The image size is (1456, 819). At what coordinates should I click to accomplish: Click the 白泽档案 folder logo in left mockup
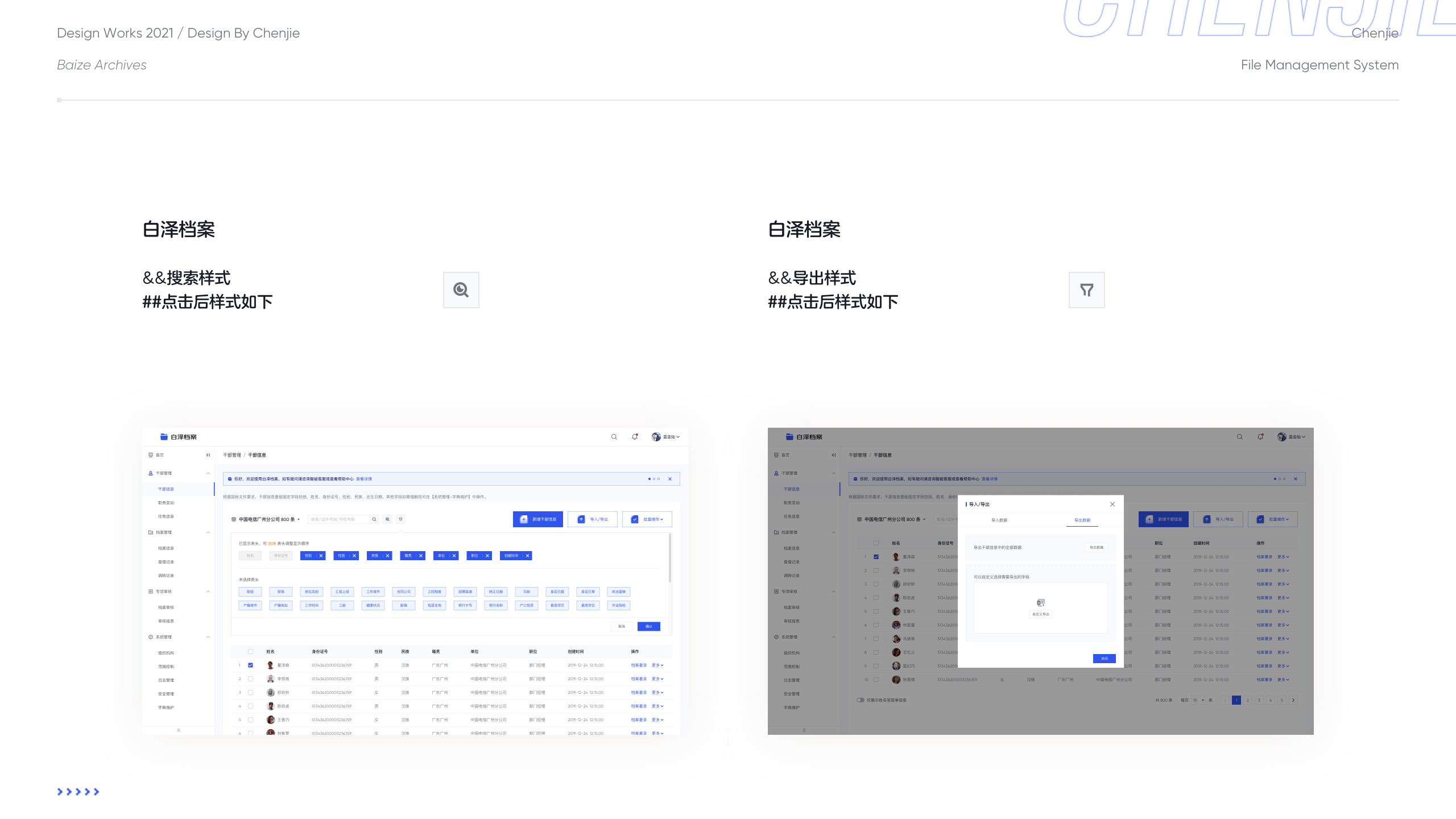tap(178, 437)
